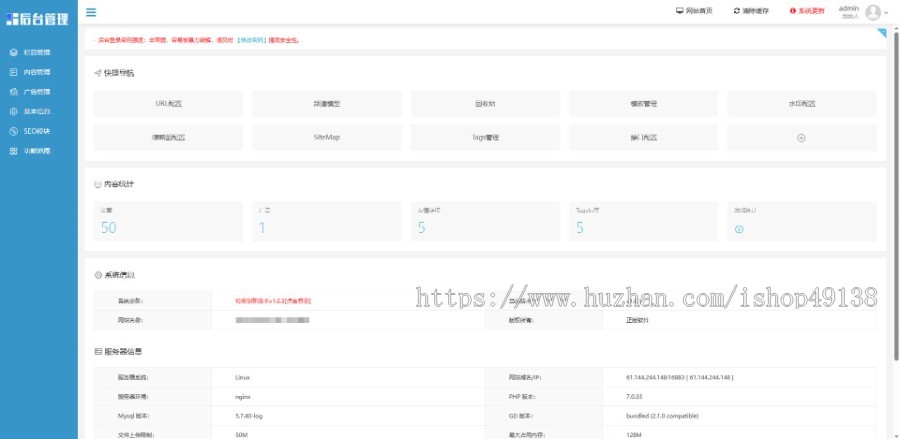900x439 pixels.
Task: Open the 后台管理 logo home link
Action: [x=38, y=19]
